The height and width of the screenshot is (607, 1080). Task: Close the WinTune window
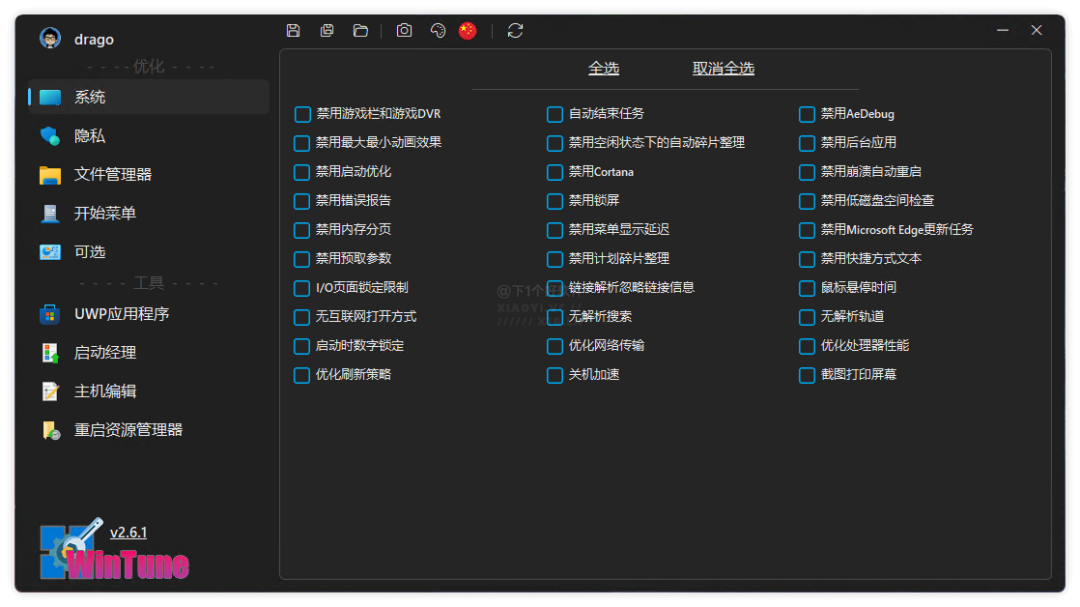click(1037, 30)
